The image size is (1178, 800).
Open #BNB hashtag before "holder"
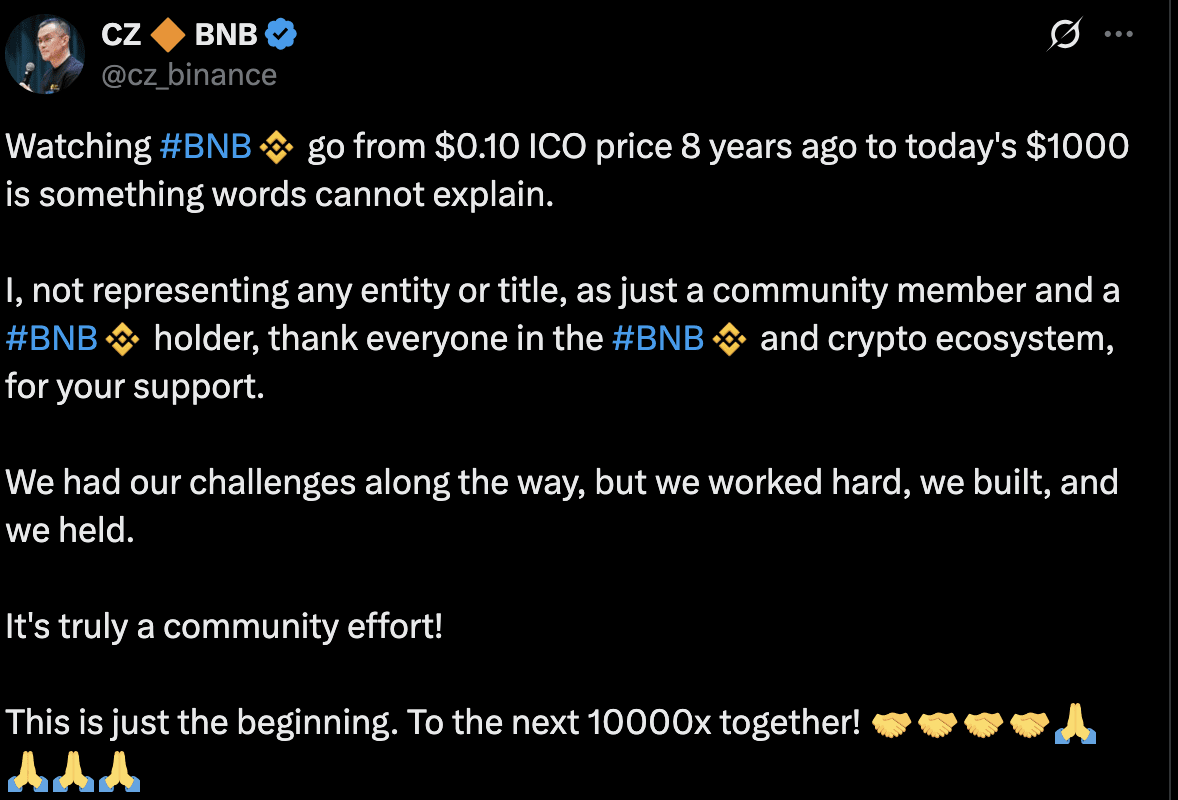coord(52,338)
